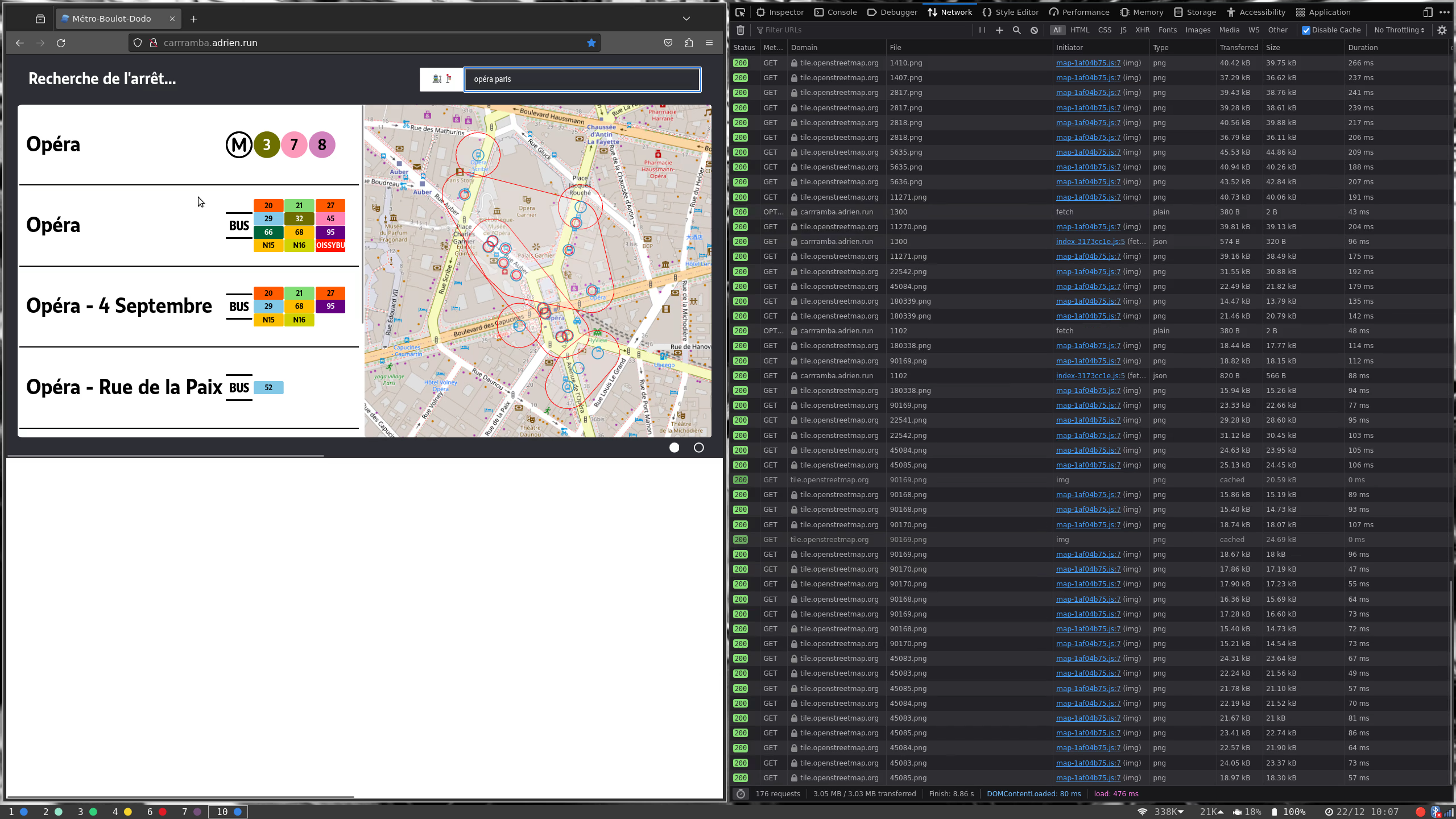Select the Opéra - Rue de la Paix stop
The image size is (1456, 819).
[x=189, y=388]
